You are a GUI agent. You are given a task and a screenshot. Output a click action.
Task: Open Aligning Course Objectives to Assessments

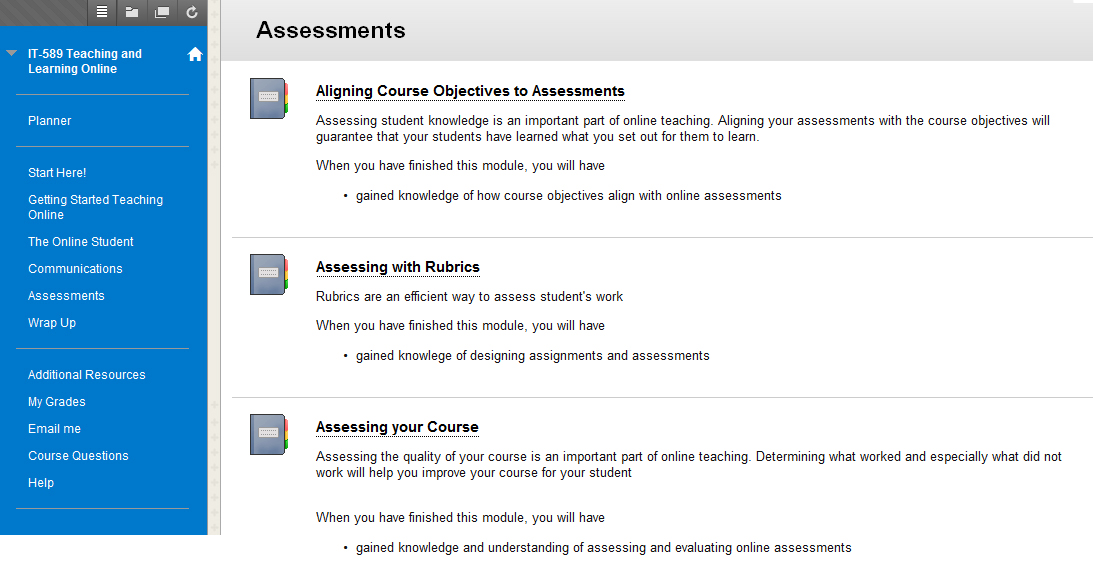click(x=470, y=91)
